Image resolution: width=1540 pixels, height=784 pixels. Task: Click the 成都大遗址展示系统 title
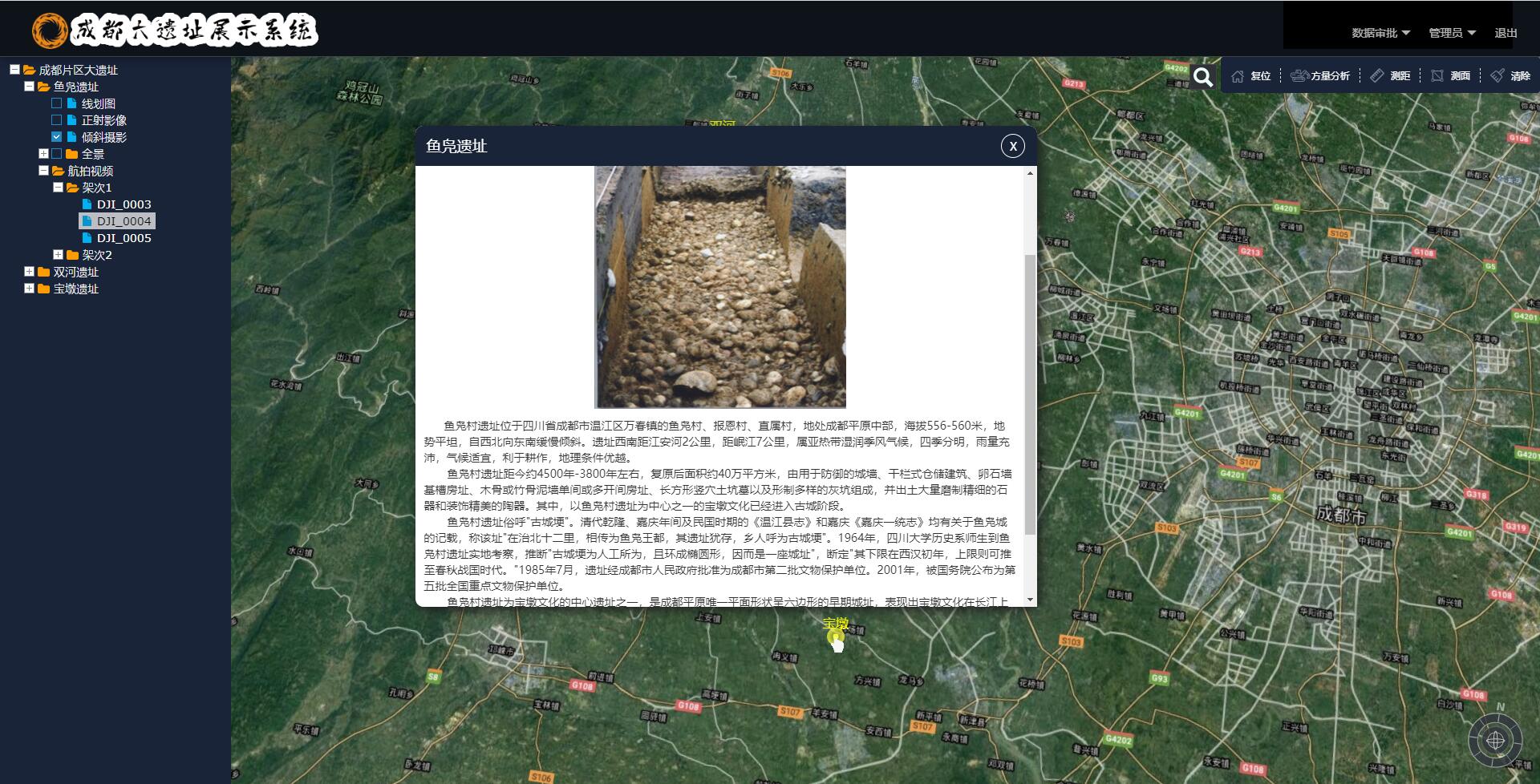click(x=193, y=30)
